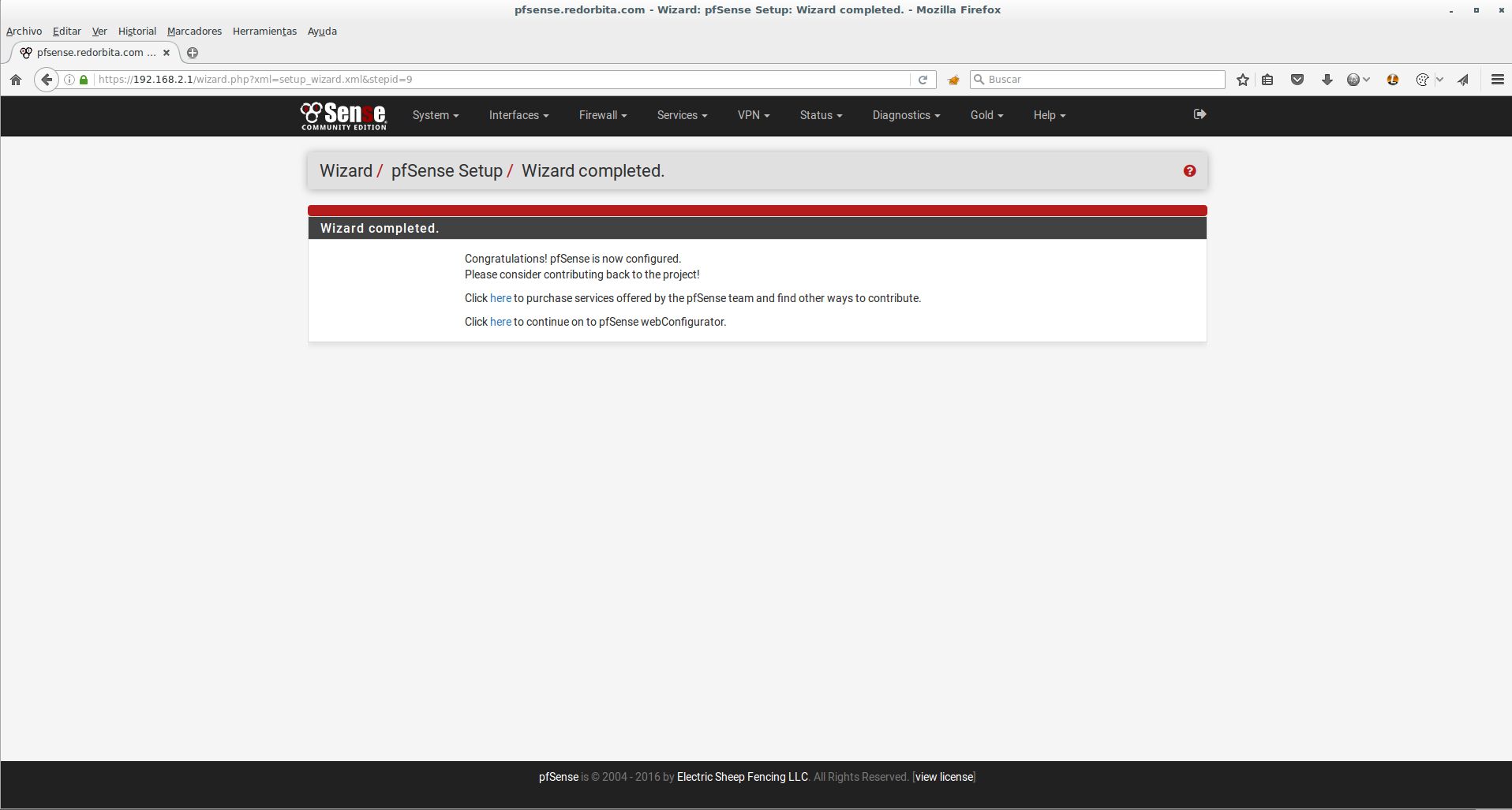Expand the Services dropdown menu
Screen dimensions: 1512x810
pyautogui.click(x=682, y=115)
